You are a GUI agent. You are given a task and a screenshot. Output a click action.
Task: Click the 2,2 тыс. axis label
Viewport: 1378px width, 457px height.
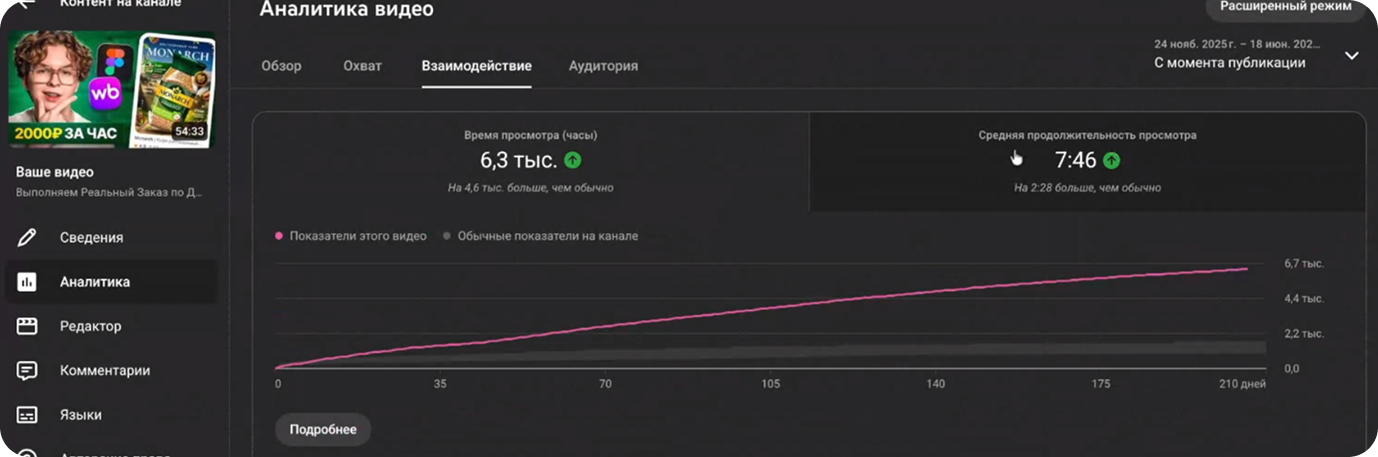[x=1304, y=334]
